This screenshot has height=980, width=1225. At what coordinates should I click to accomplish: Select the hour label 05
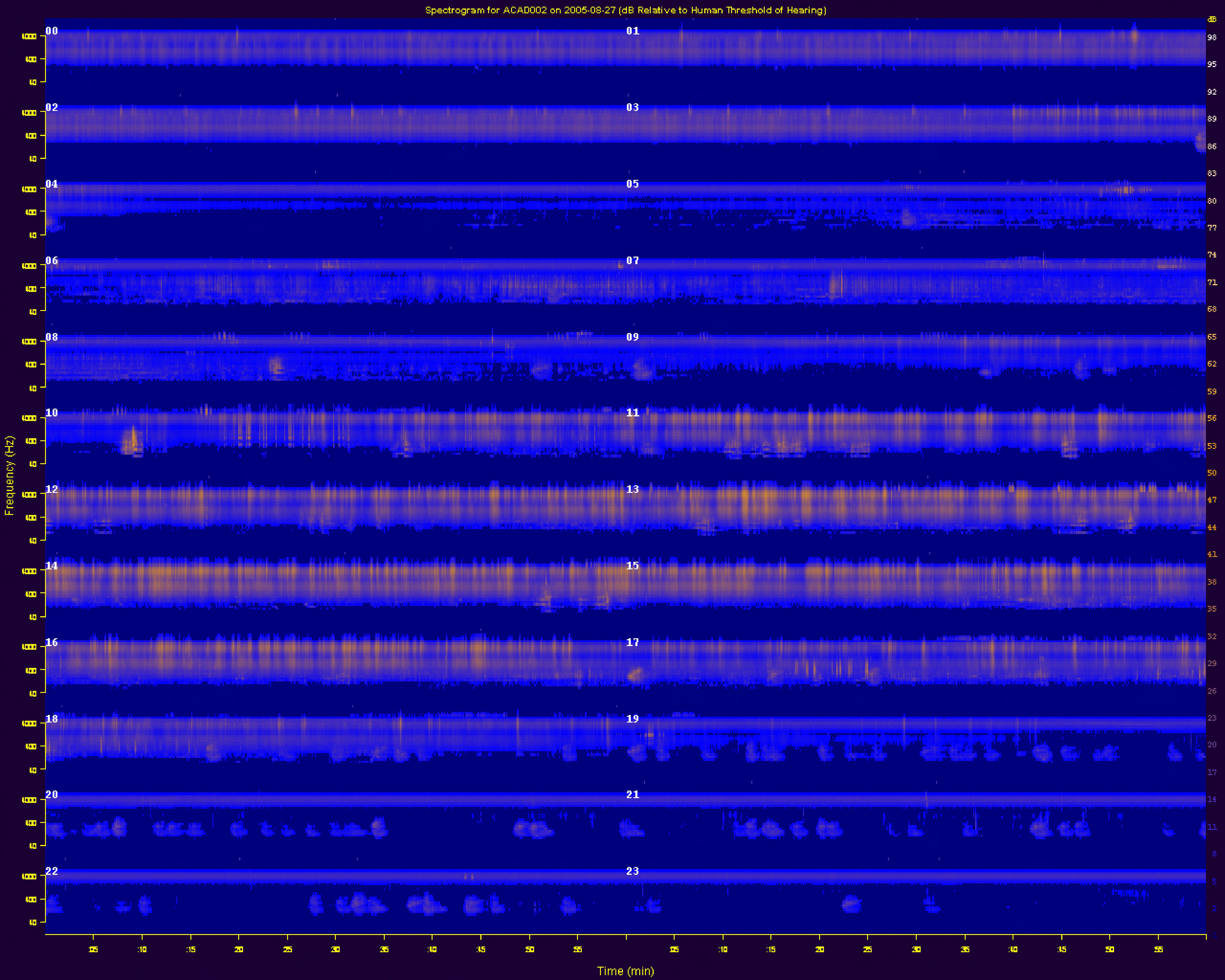tap(632, 184)
